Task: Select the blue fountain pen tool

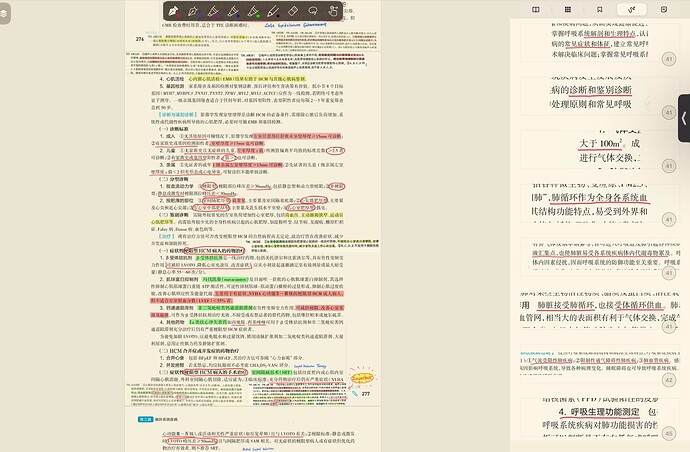Action: tap(191, 11)
